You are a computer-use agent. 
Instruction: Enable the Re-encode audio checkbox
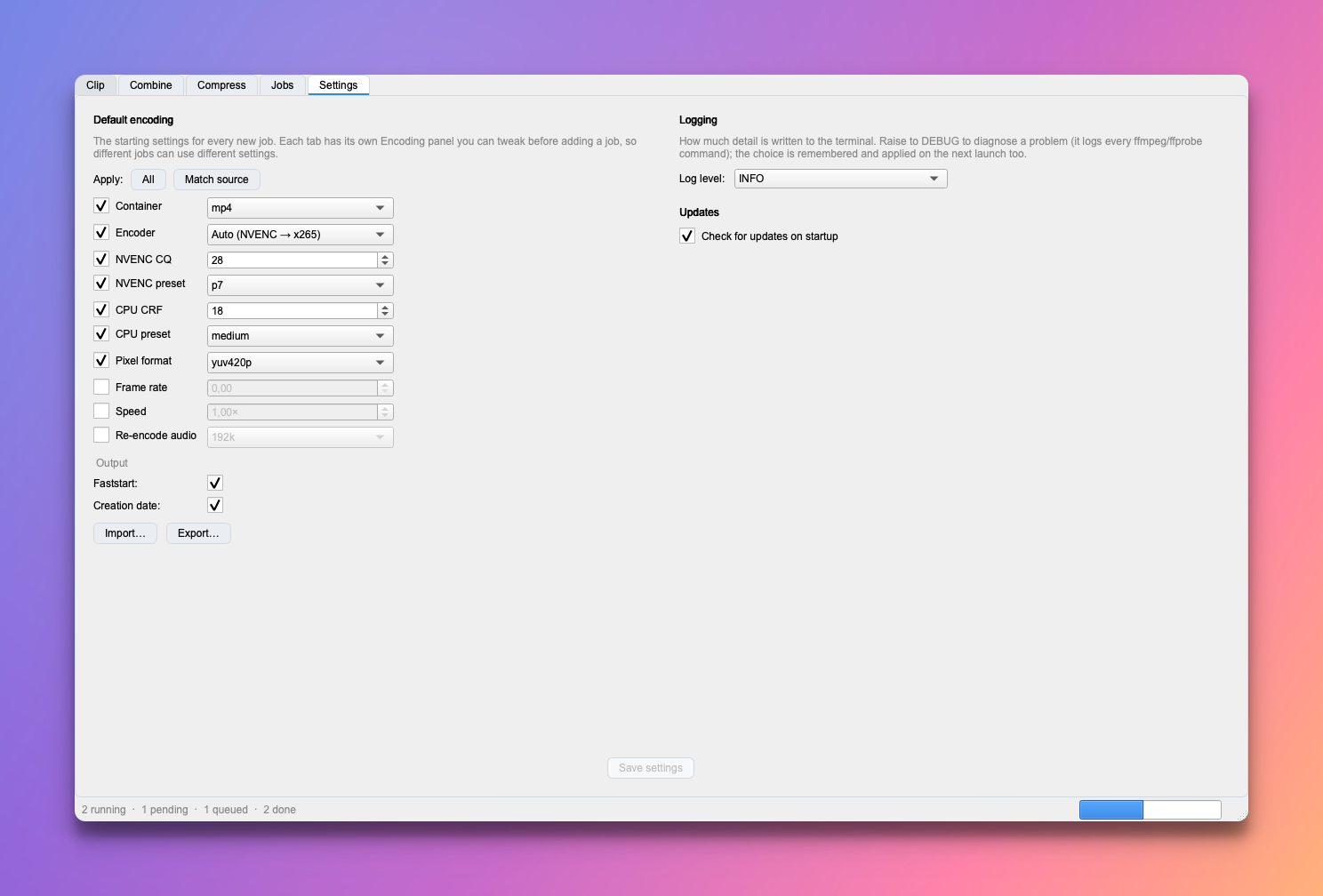click(x=101, y=435)
